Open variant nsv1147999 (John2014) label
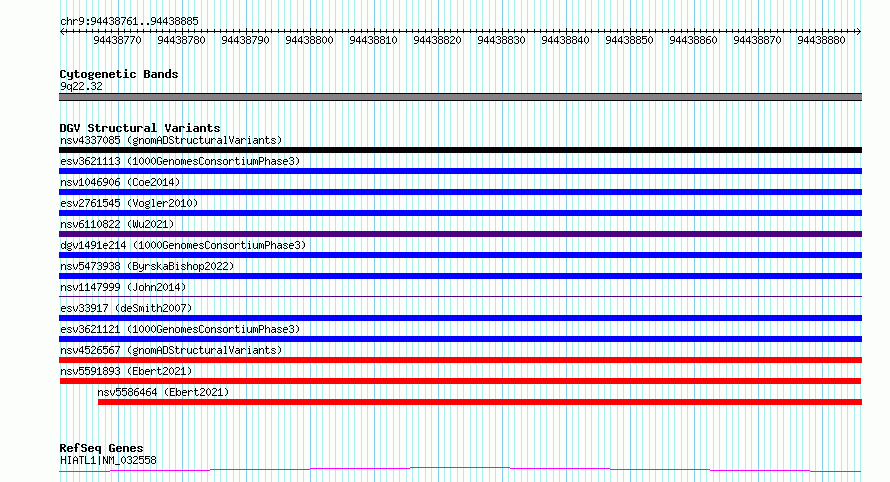Screen dimensions: 890x482 [123, 287]
